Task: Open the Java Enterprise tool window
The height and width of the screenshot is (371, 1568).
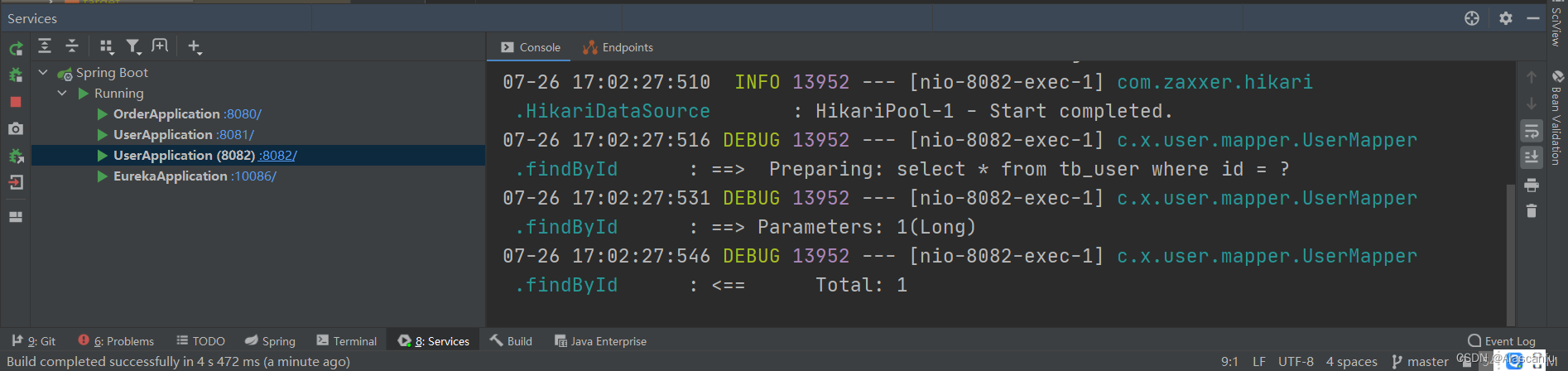Action: [x=600, y=341]
